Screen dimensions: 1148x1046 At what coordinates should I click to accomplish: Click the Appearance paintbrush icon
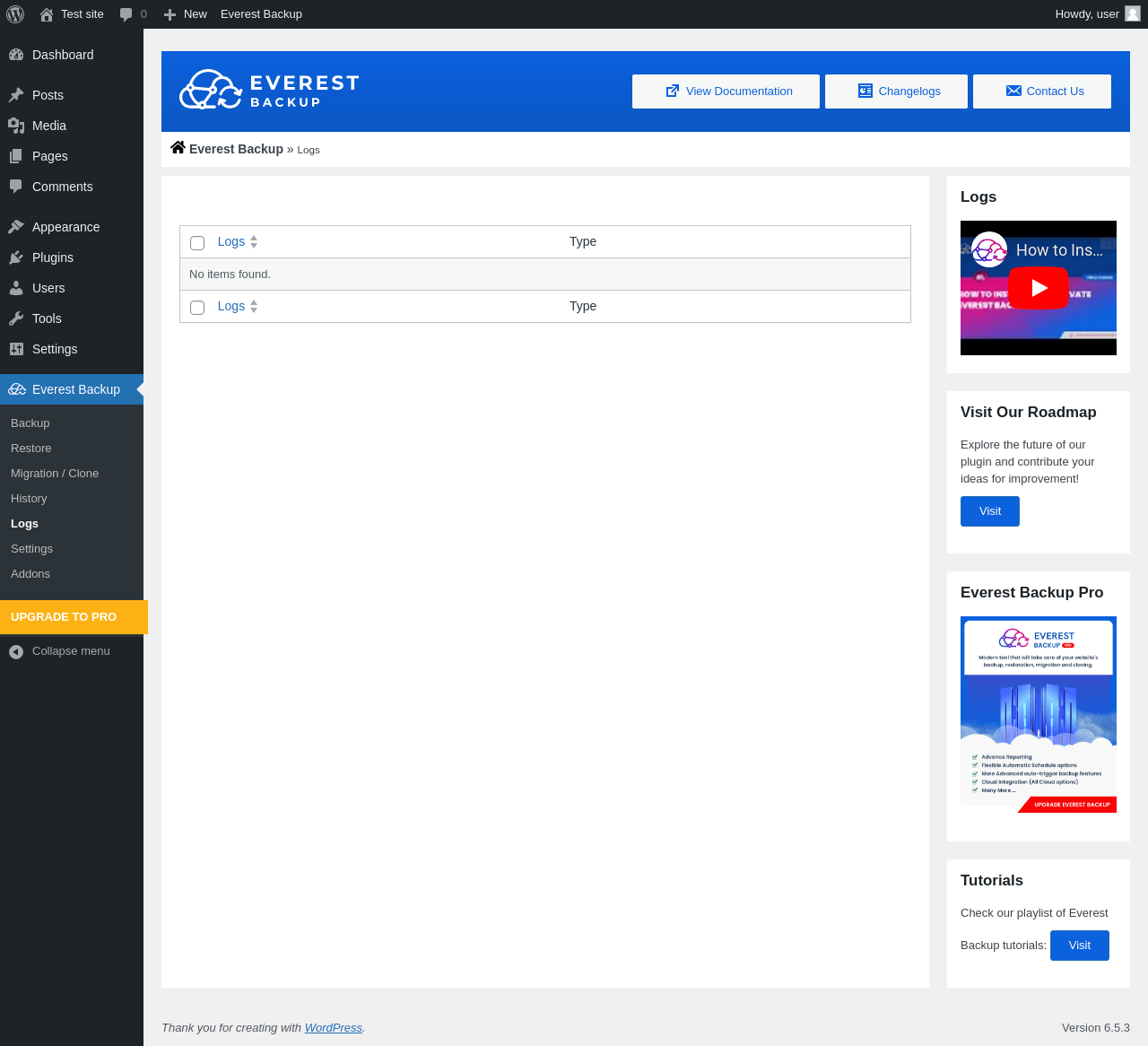(16, 227)
